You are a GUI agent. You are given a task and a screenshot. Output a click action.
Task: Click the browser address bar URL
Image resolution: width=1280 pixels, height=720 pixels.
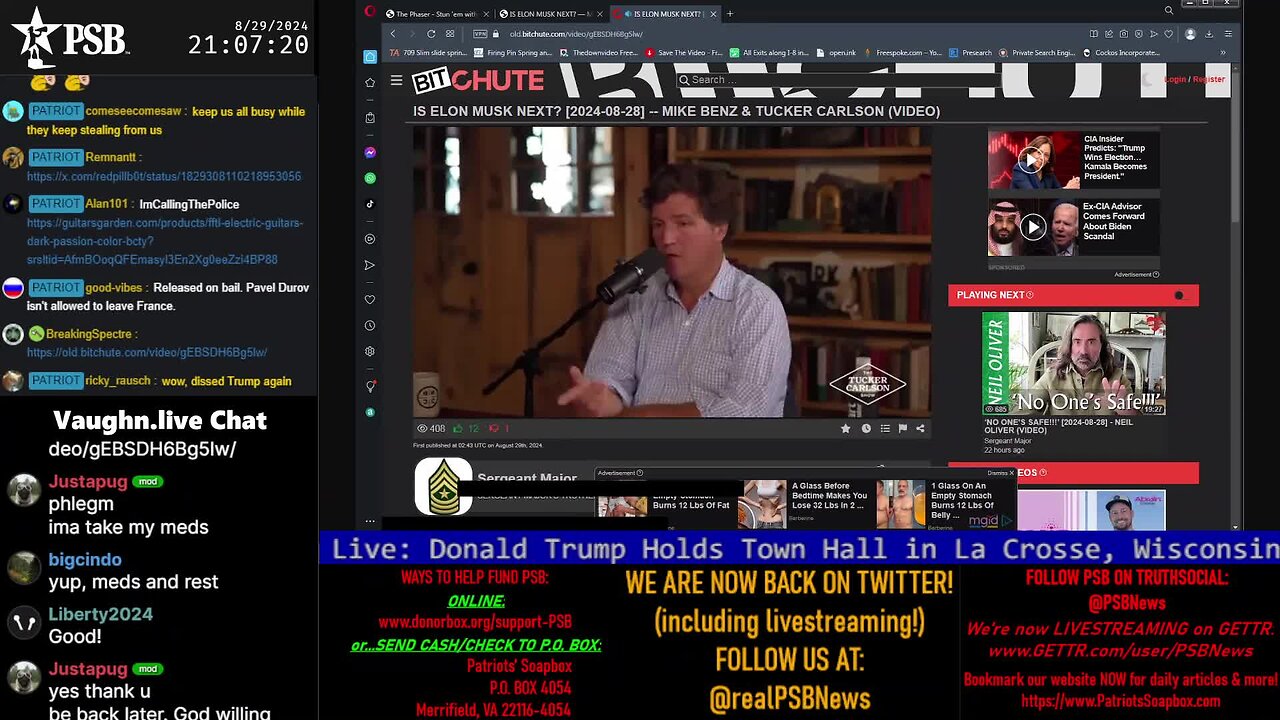575,34
